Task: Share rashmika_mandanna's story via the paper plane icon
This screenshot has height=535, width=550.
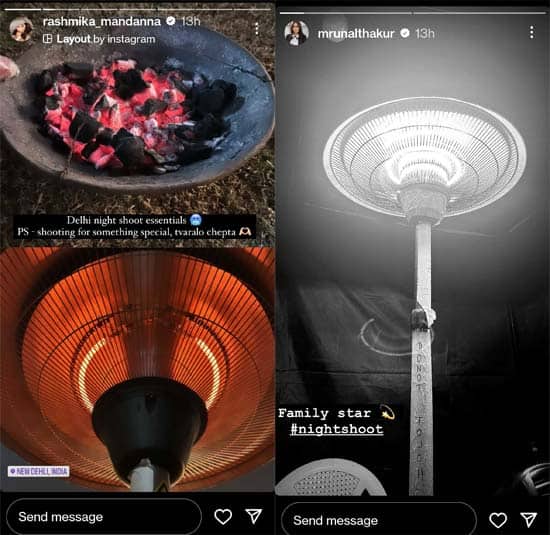Action: [254, 516]
